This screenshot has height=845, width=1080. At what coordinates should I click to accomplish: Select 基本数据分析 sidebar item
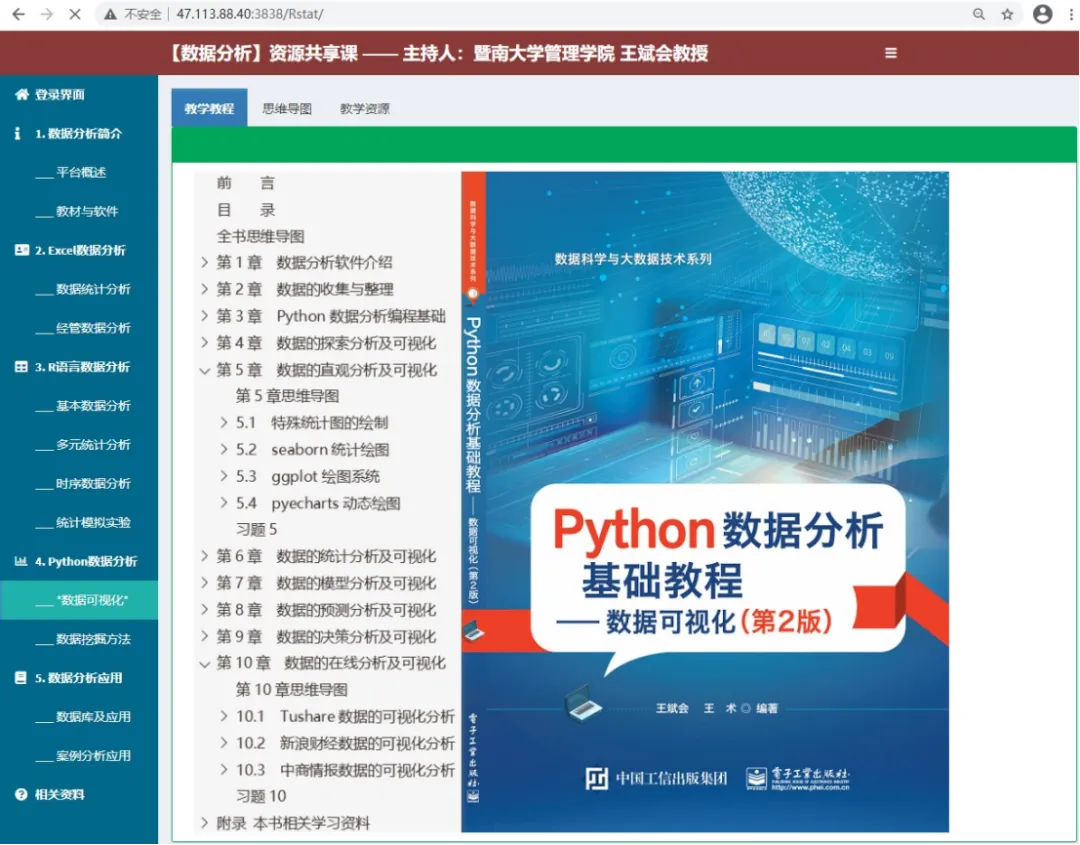coord(79,406)
